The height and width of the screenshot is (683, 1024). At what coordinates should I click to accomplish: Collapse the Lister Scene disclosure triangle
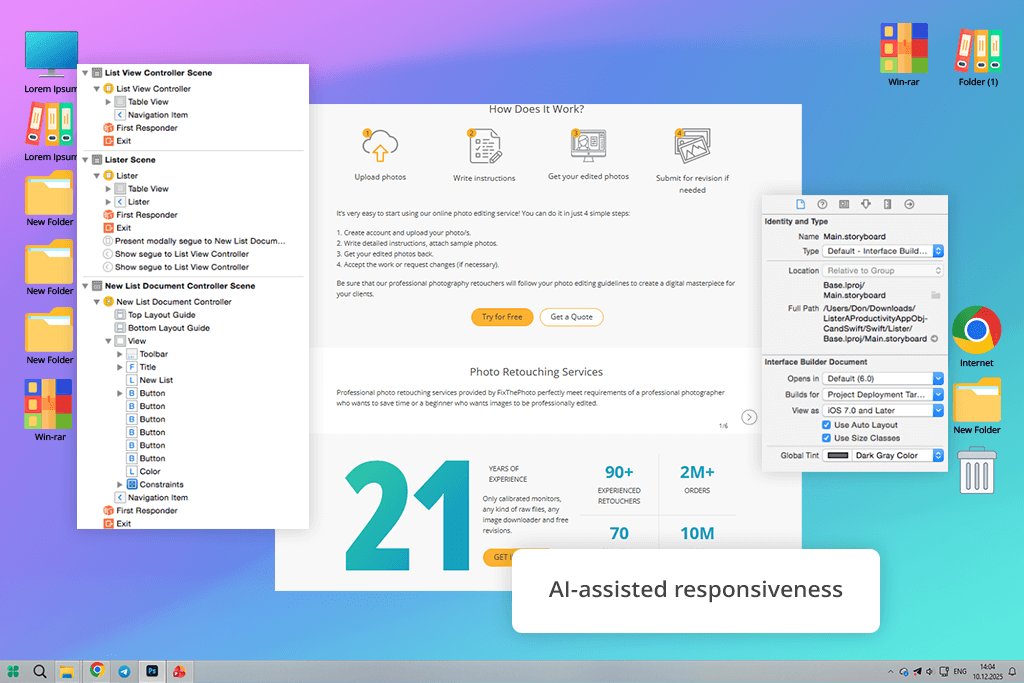pyautogui.click(x=86, y=159)
